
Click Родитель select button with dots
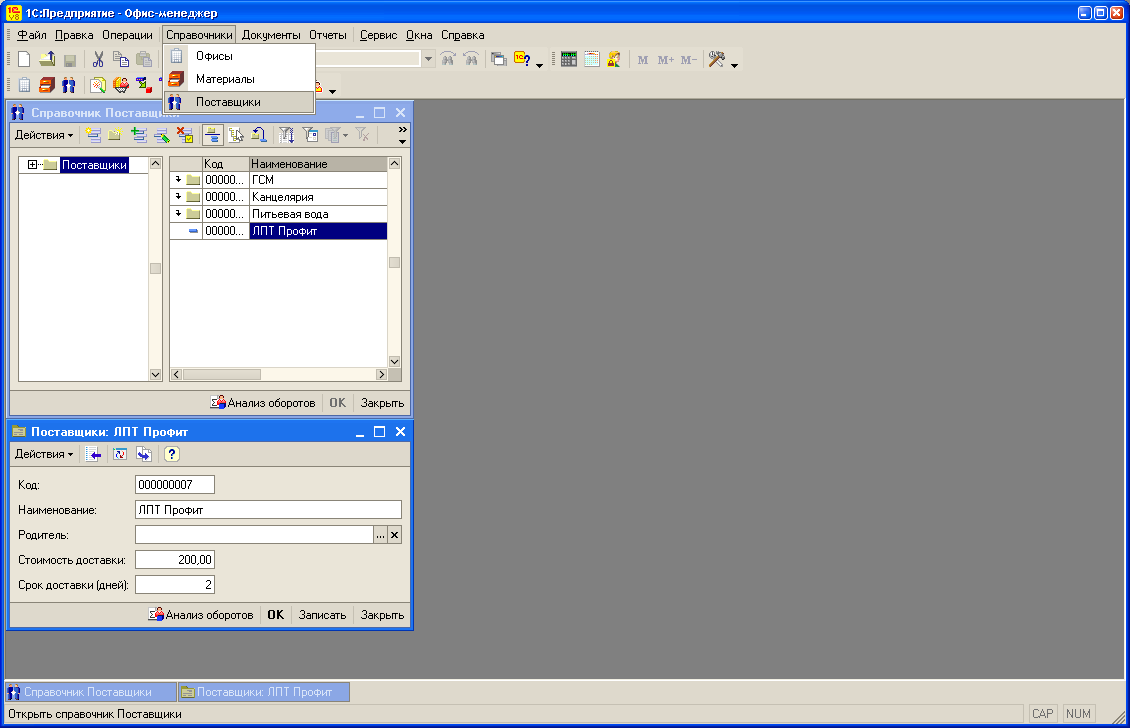coord(381,535)
